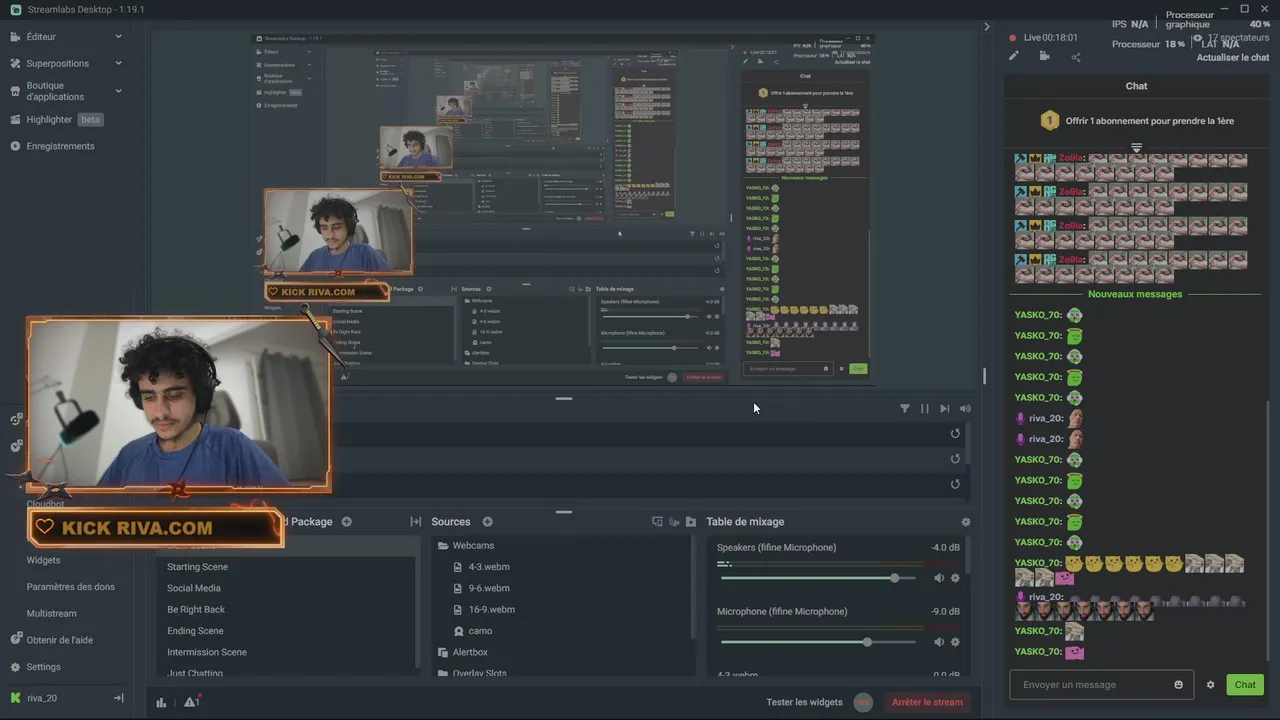Skip to next alert icon
Viewport: 1280px width, 720px height.
pos(944,408)
